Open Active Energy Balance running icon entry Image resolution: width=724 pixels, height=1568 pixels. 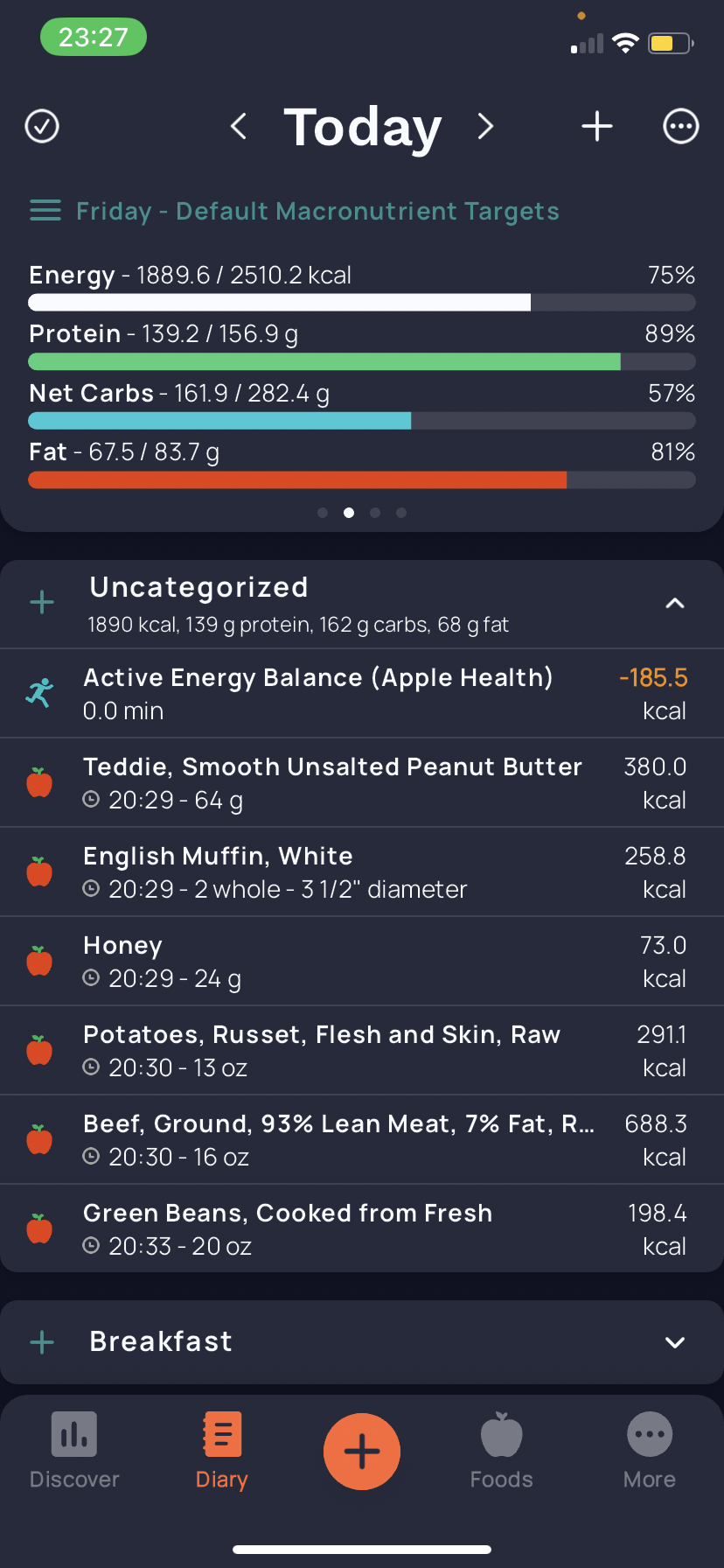click(362, 694)
